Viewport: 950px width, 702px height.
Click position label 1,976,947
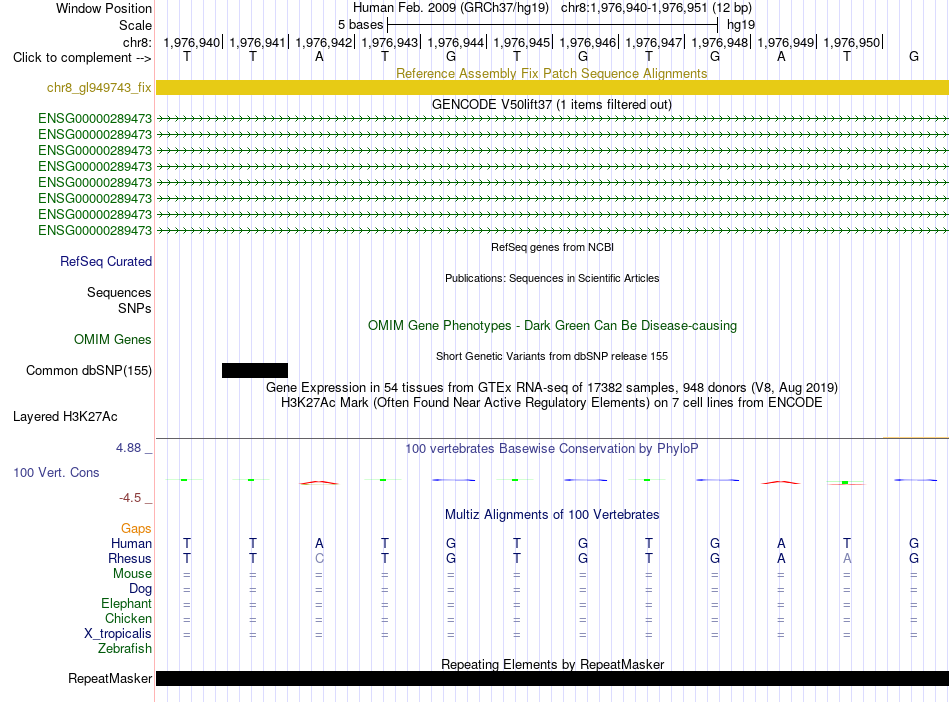654,42
